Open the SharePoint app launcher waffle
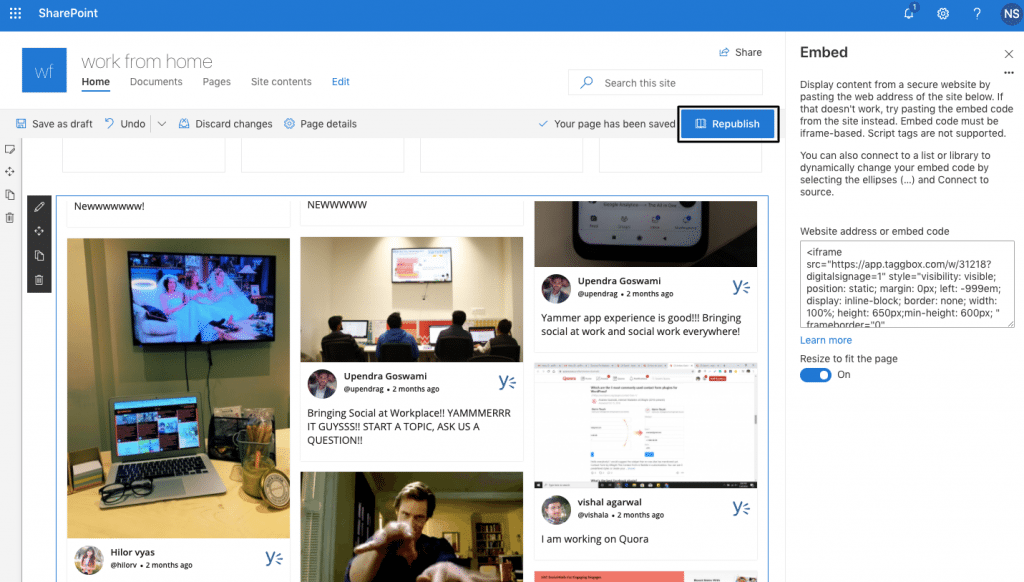The height and width of the screenshot is (582, 1024). coord(14,14)
